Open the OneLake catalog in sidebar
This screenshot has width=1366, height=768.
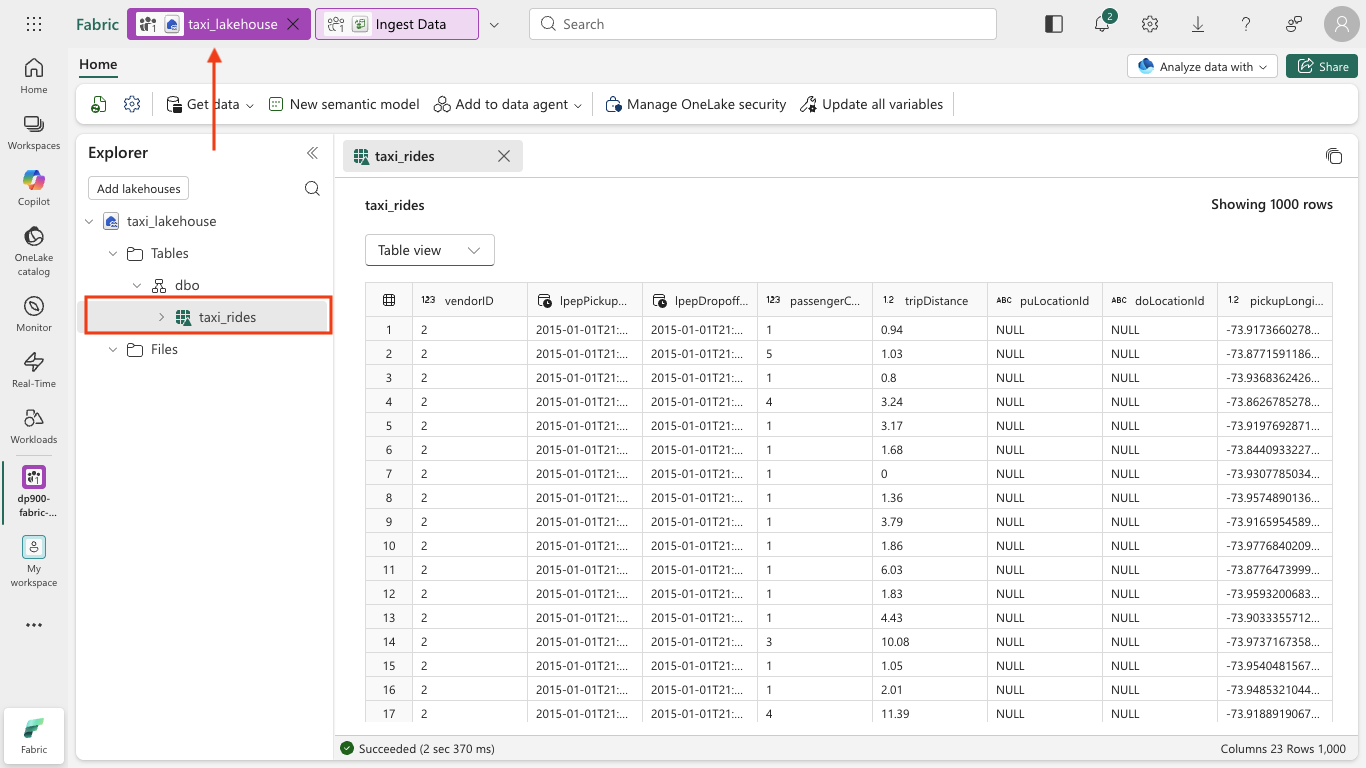pyautogui.click(x=33, y=250)
